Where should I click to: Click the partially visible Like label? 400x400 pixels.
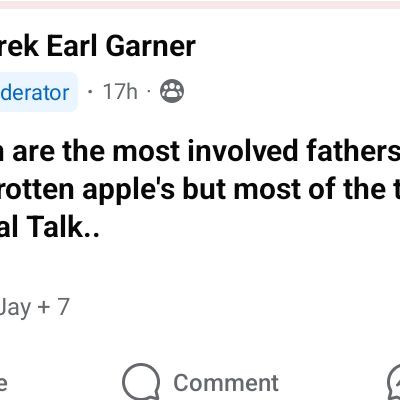(3, 383)
